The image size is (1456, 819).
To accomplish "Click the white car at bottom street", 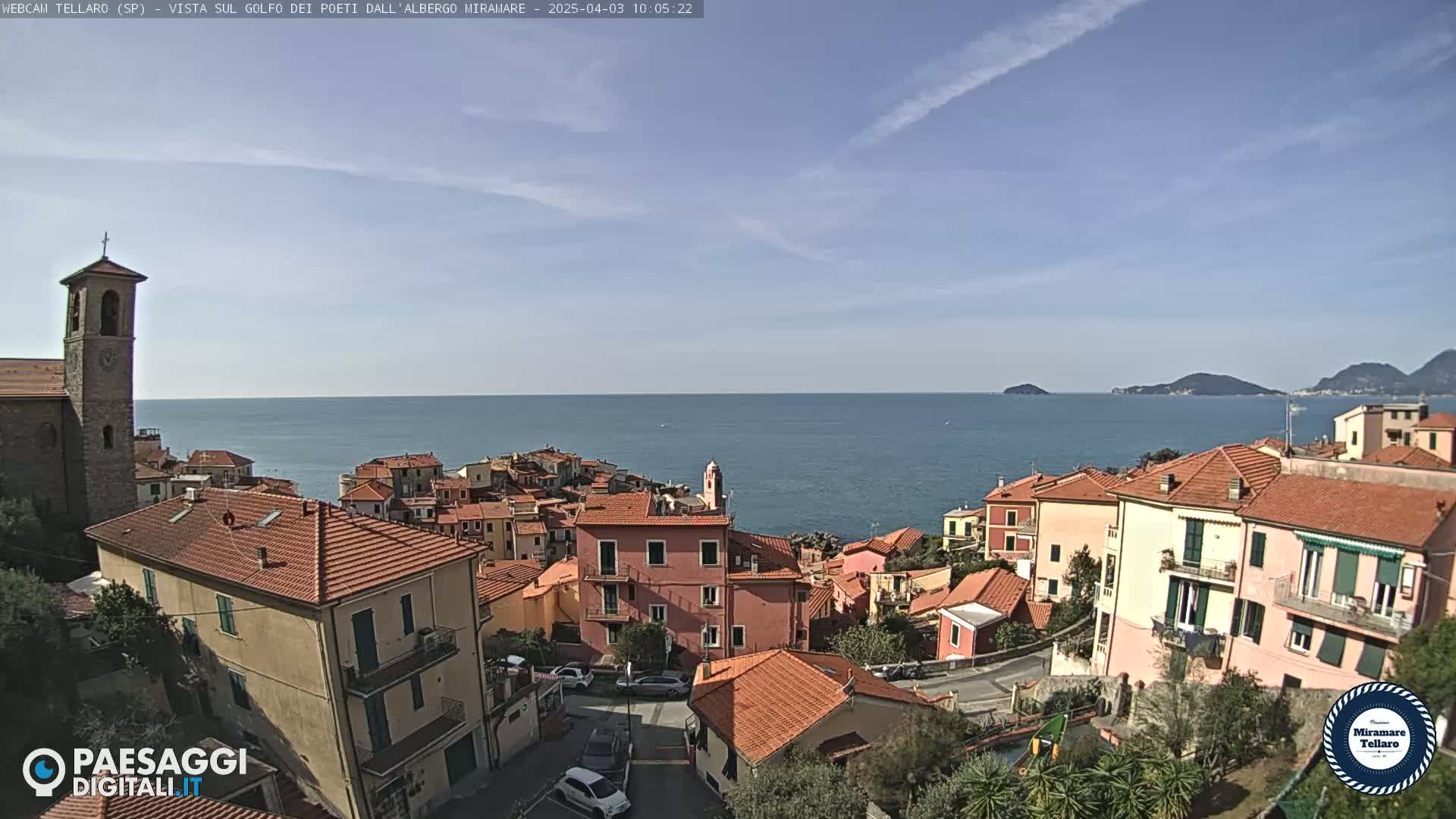I will coord(591,791).
